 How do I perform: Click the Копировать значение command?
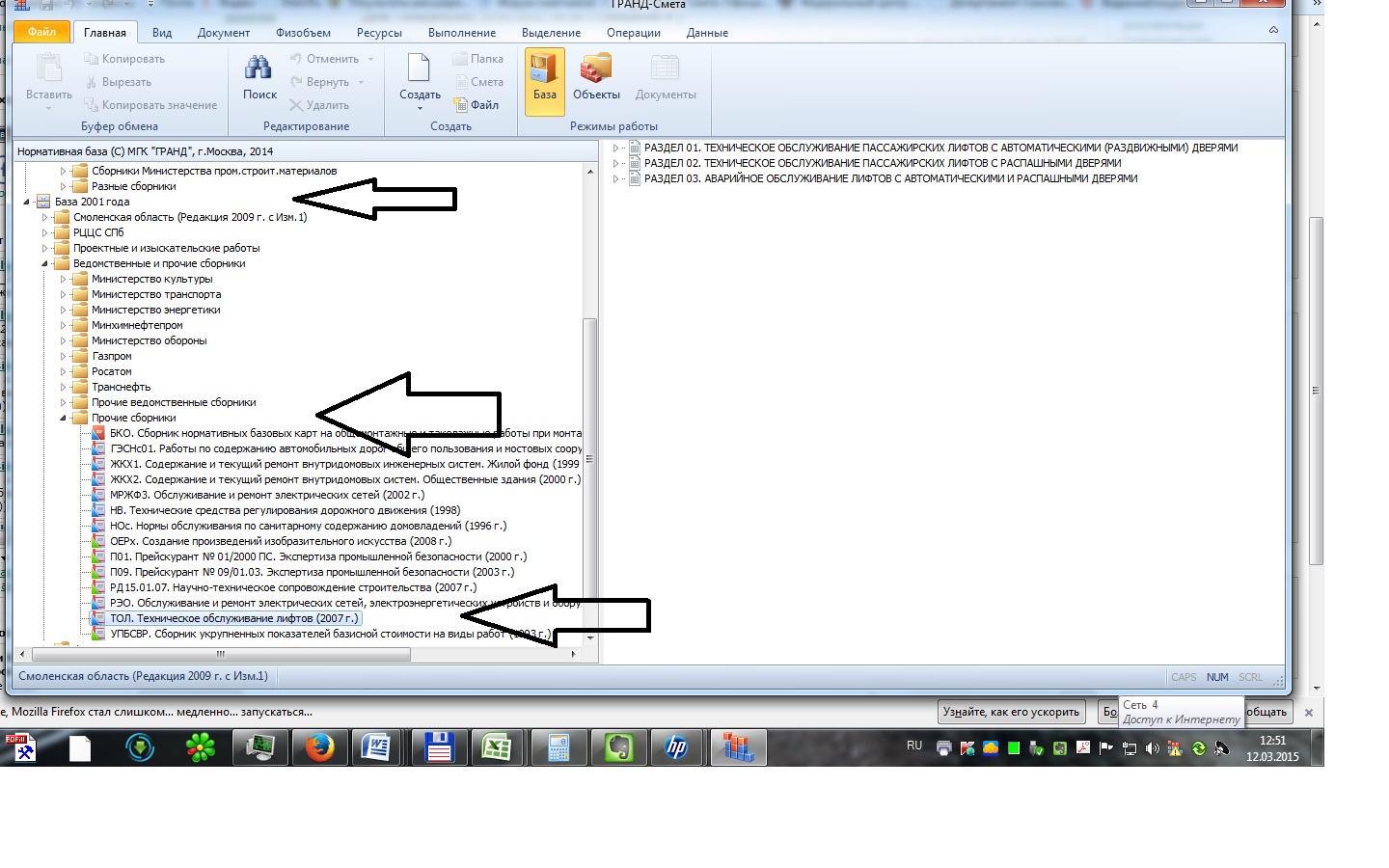point(150,105)
